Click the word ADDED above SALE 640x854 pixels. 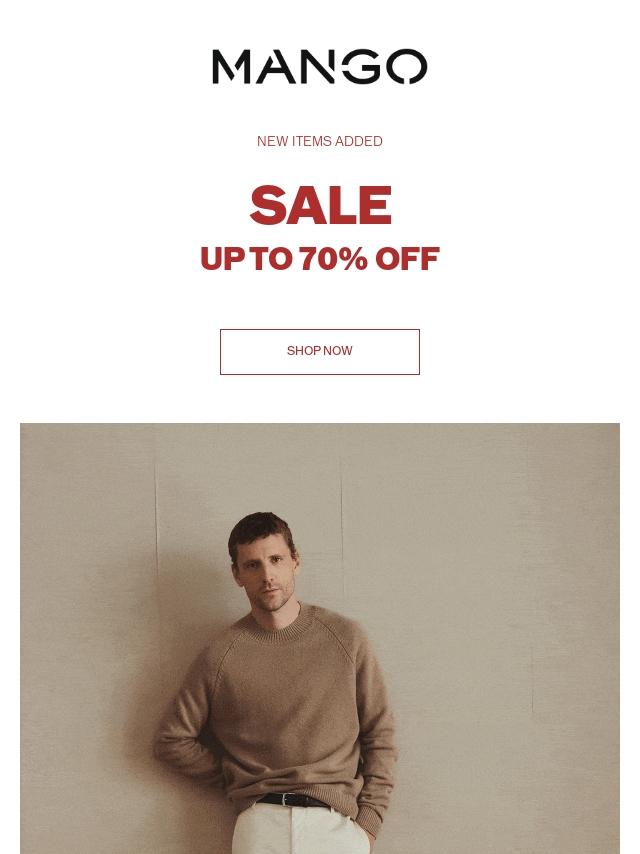pos(358,141)
